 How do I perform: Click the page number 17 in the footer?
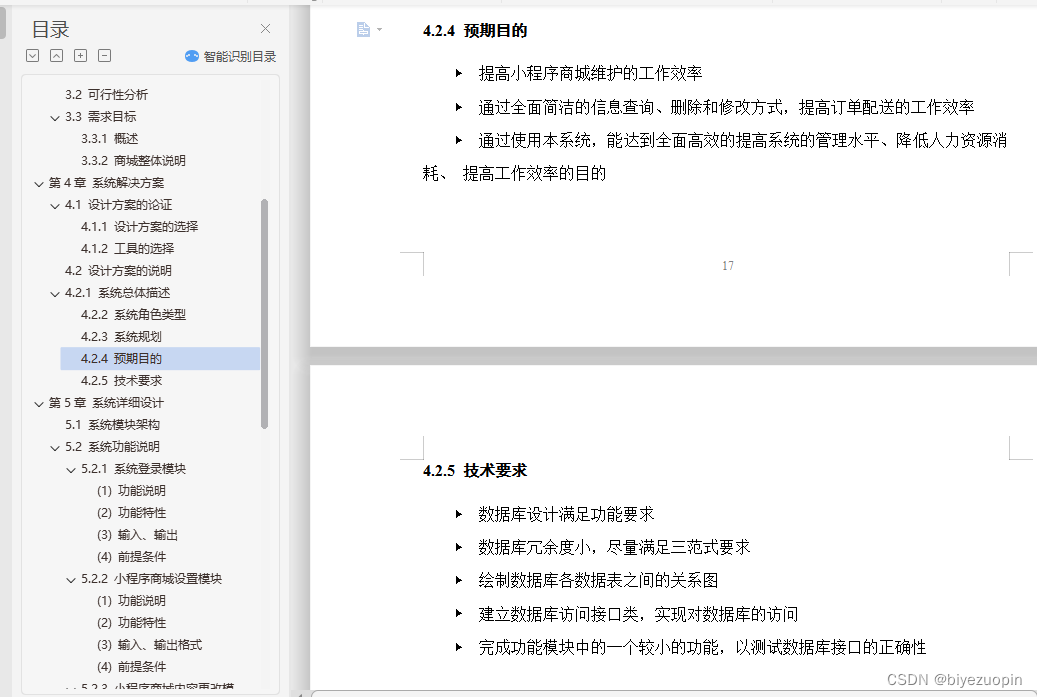727,266
